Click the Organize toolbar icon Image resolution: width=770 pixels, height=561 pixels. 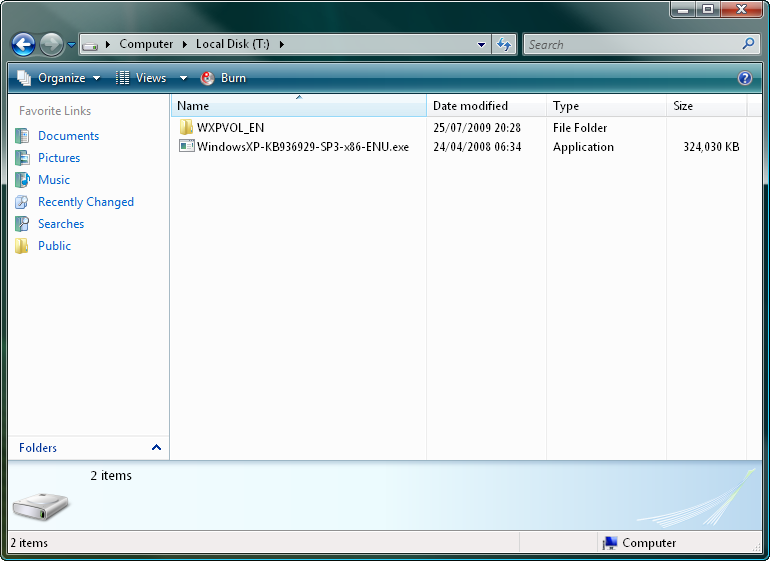click(24, 78)
